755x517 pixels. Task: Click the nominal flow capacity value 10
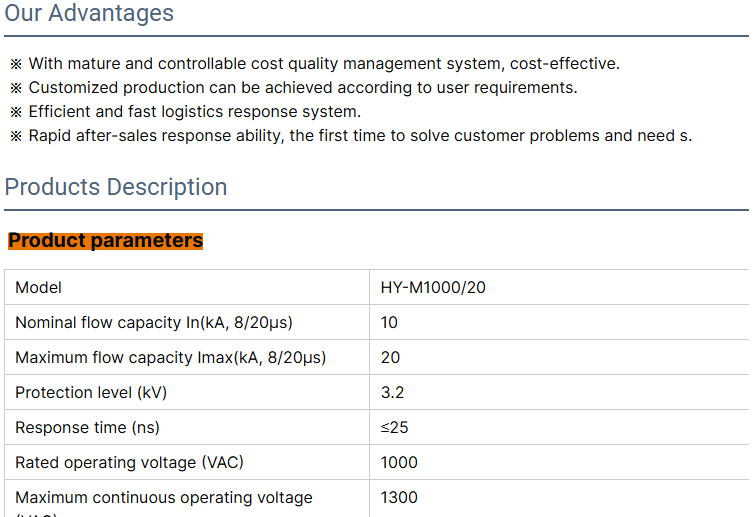coord(389,322)
